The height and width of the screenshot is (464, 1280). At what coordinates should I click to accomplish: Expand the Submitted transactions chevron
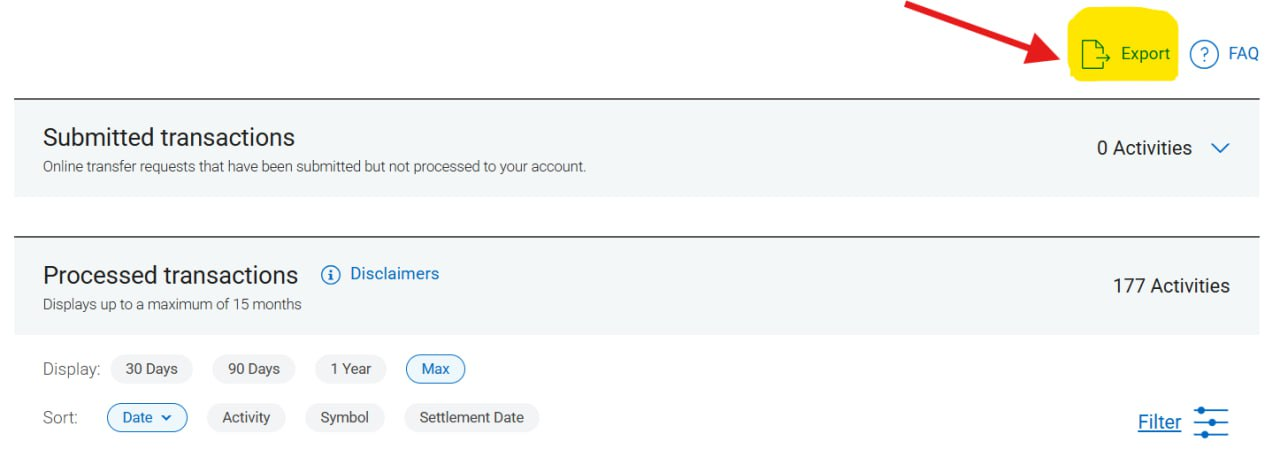tap(1219, 148)
